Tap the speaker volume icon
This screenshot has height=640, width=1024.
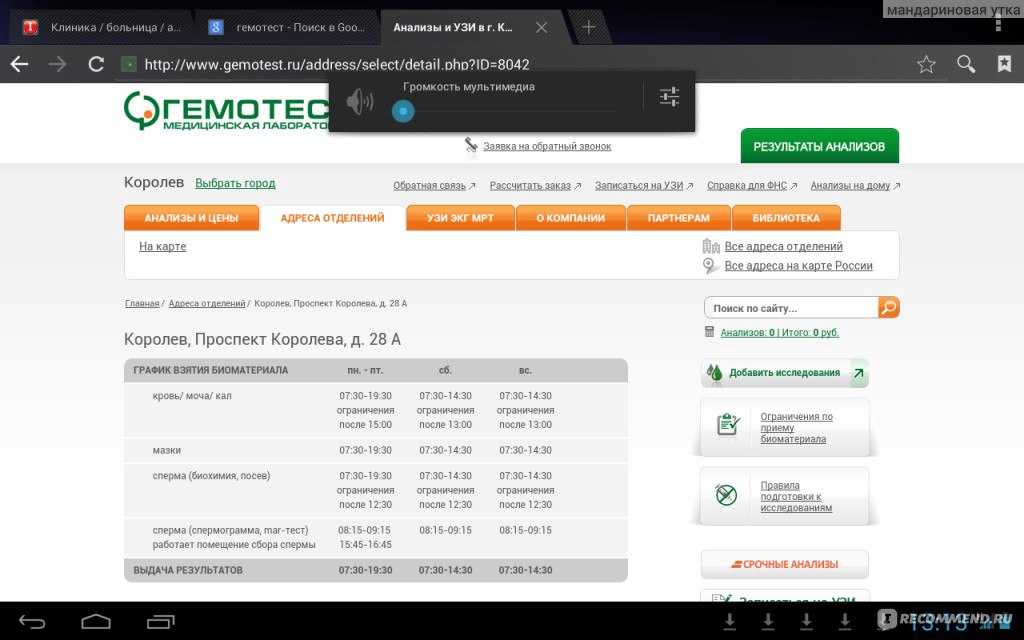point(360,102)
